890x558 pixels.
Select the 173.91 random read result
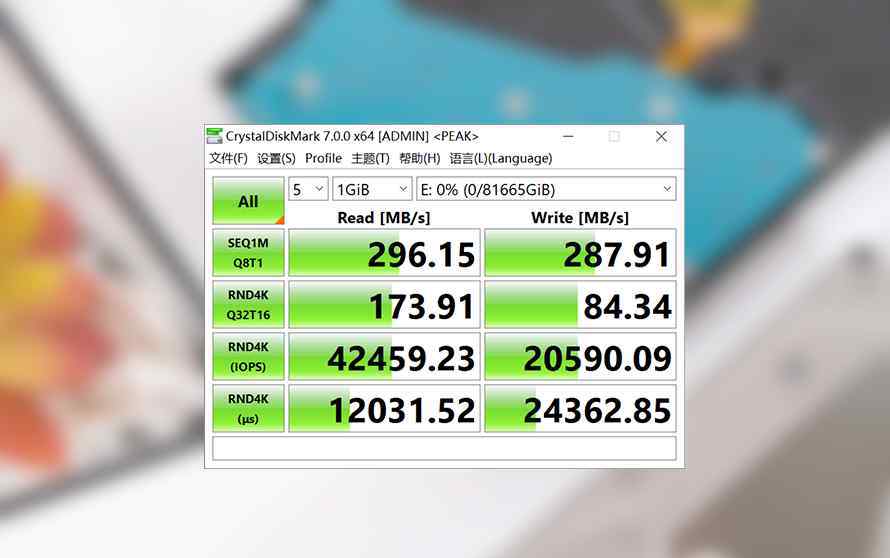coord(384,305)
